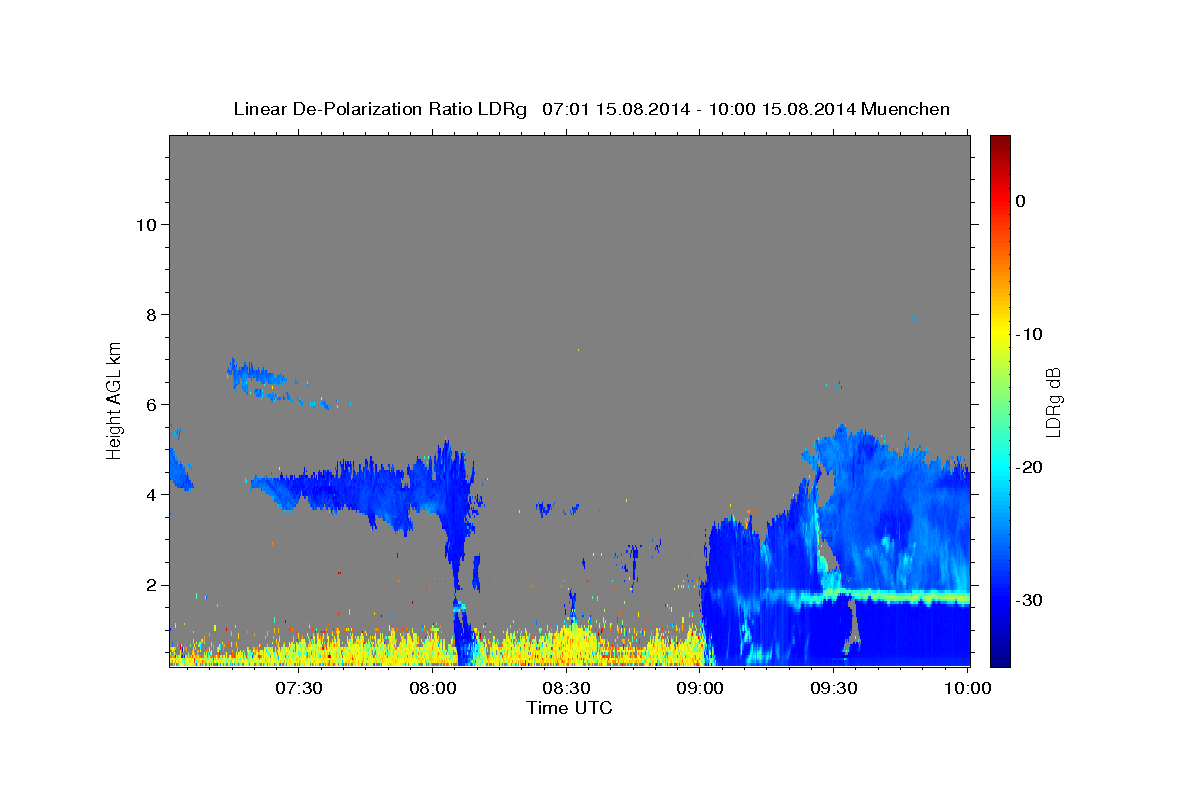1200x800 pixels.
Task: Click the height tick label 6
Action: (x=151, y=404)
